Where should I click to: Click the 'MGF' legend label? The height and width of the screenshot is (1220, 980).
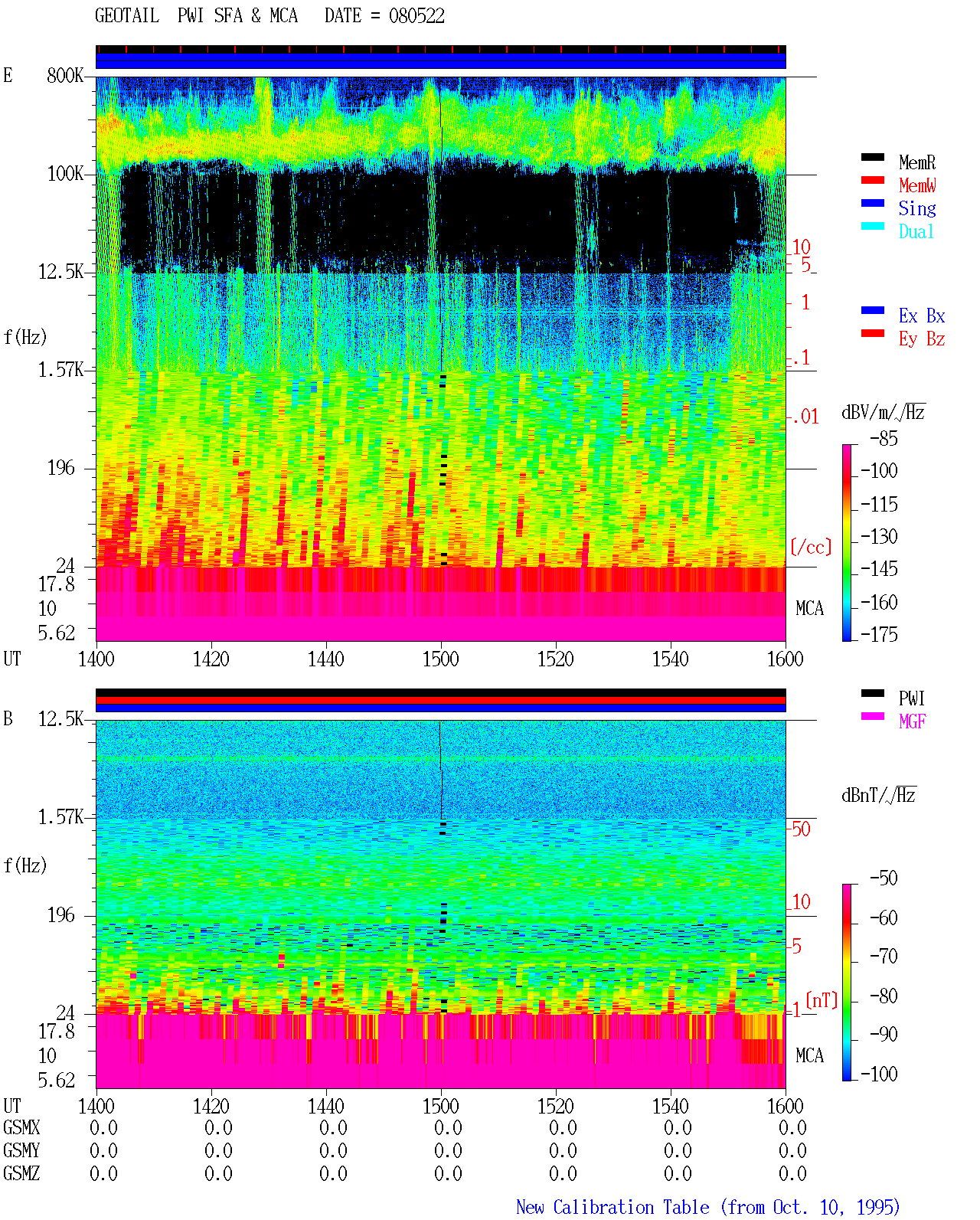pos(913,721)
